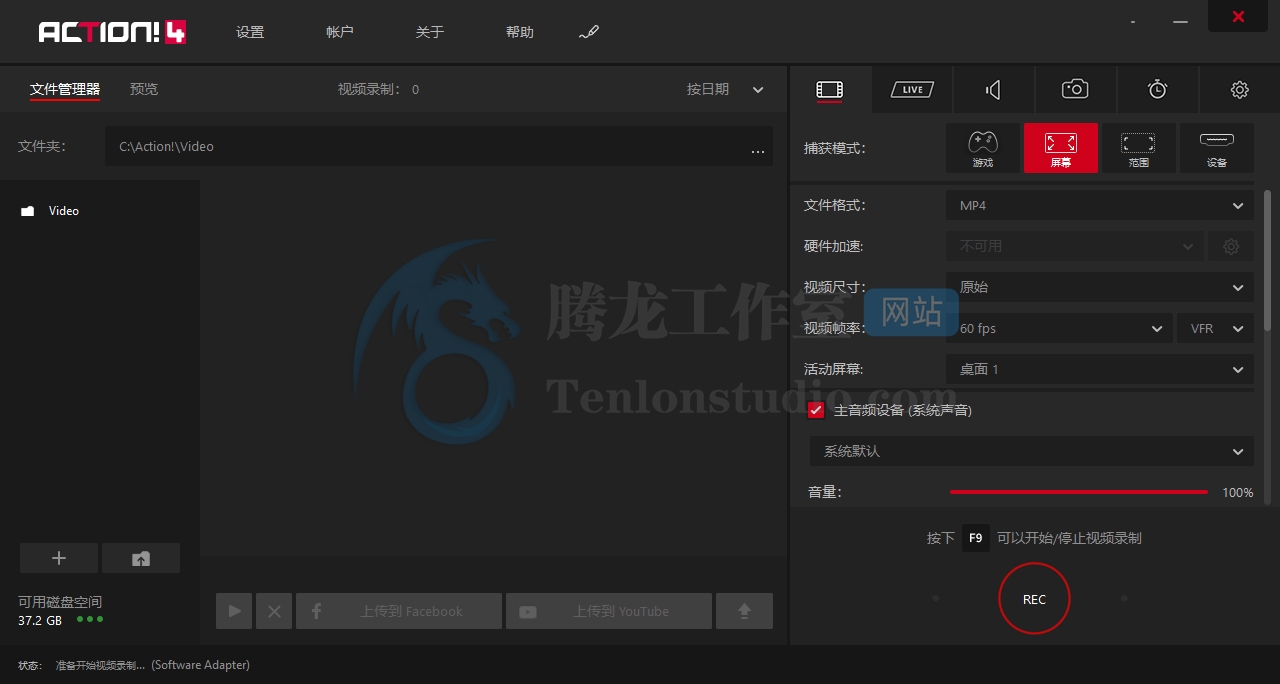The image size is (1280, 684).
Task: Adjust the volume slider
Action: tap(1078, 492)
